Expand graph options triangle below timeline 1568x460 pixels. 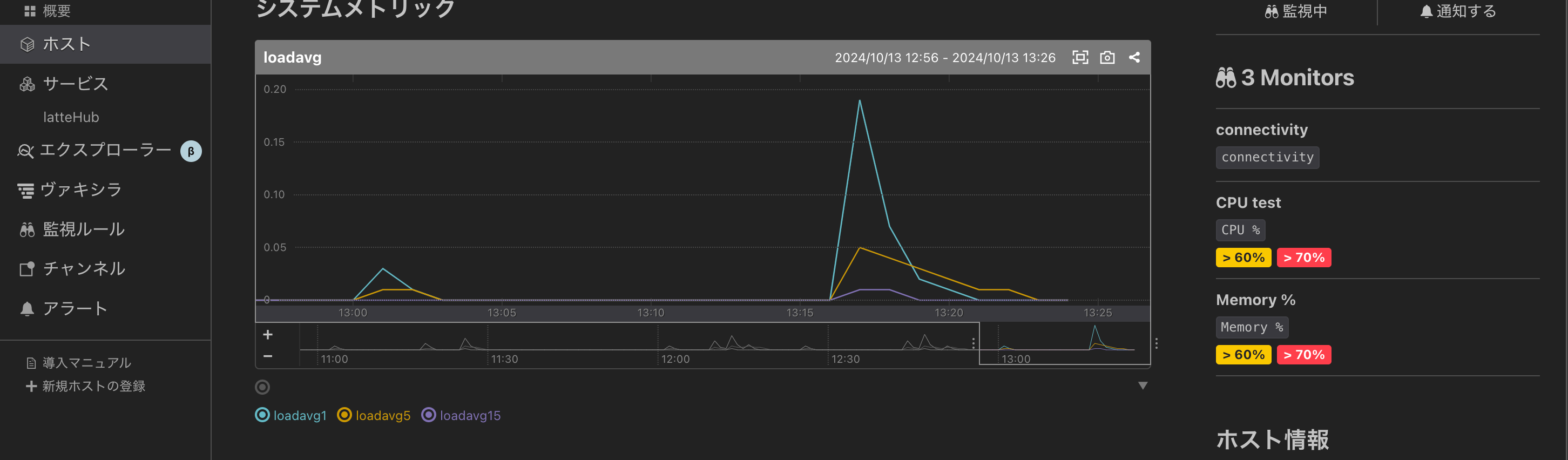click(1143, 386)
